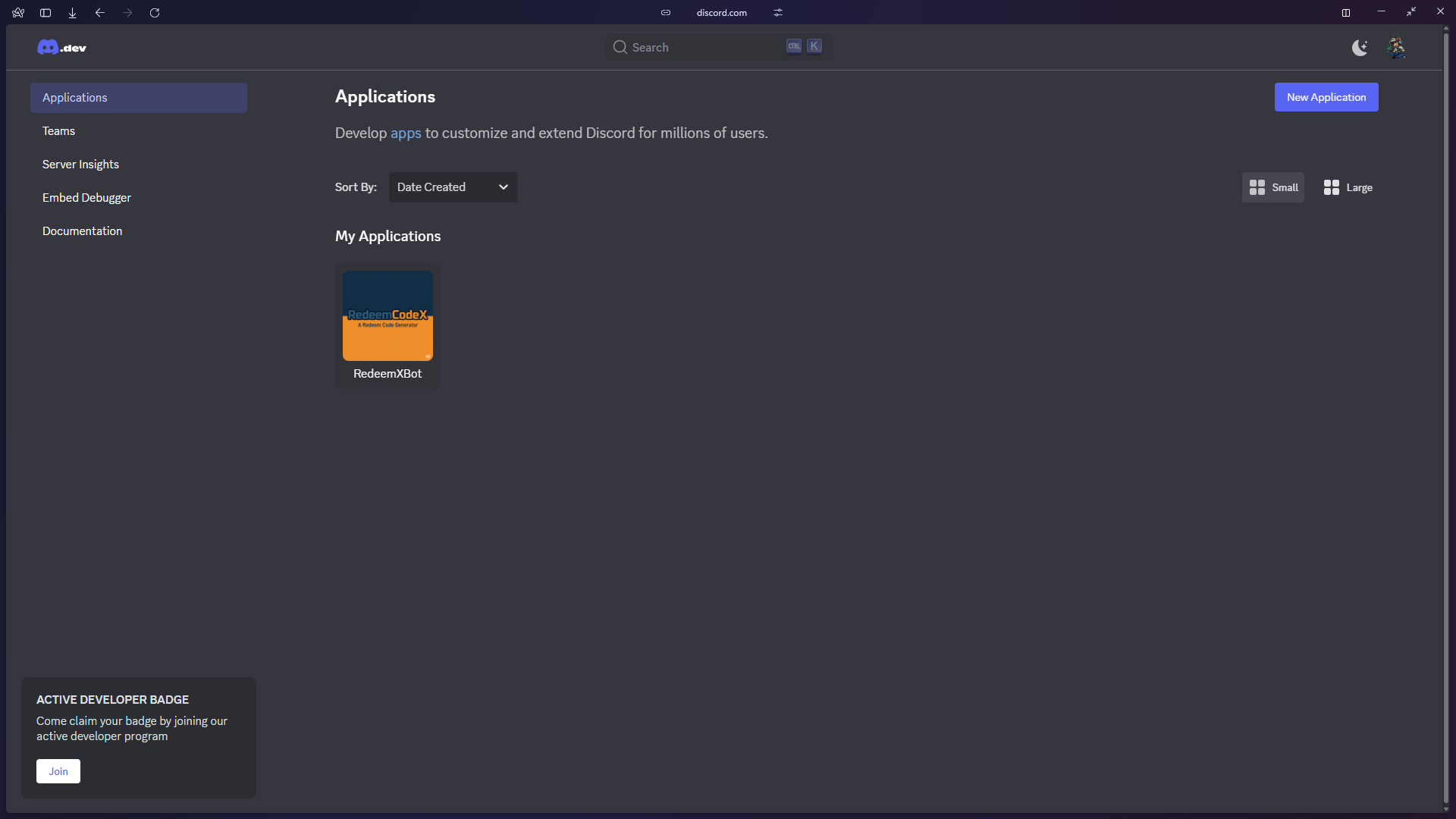Click the RedeemXBot name label
This screenshot has height=819, width=1456.
point(388,374)
